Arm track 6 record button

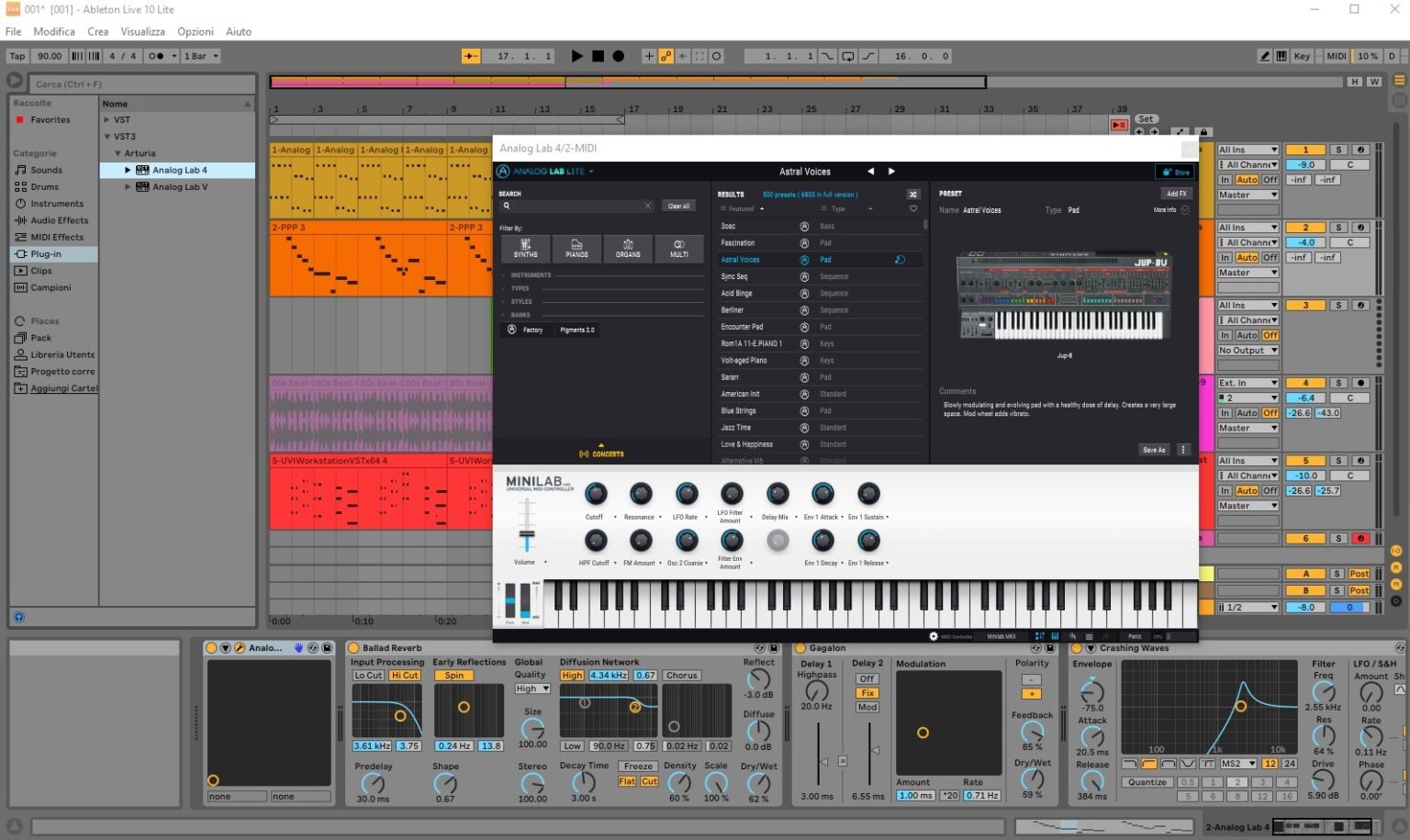coord(1360,539)
